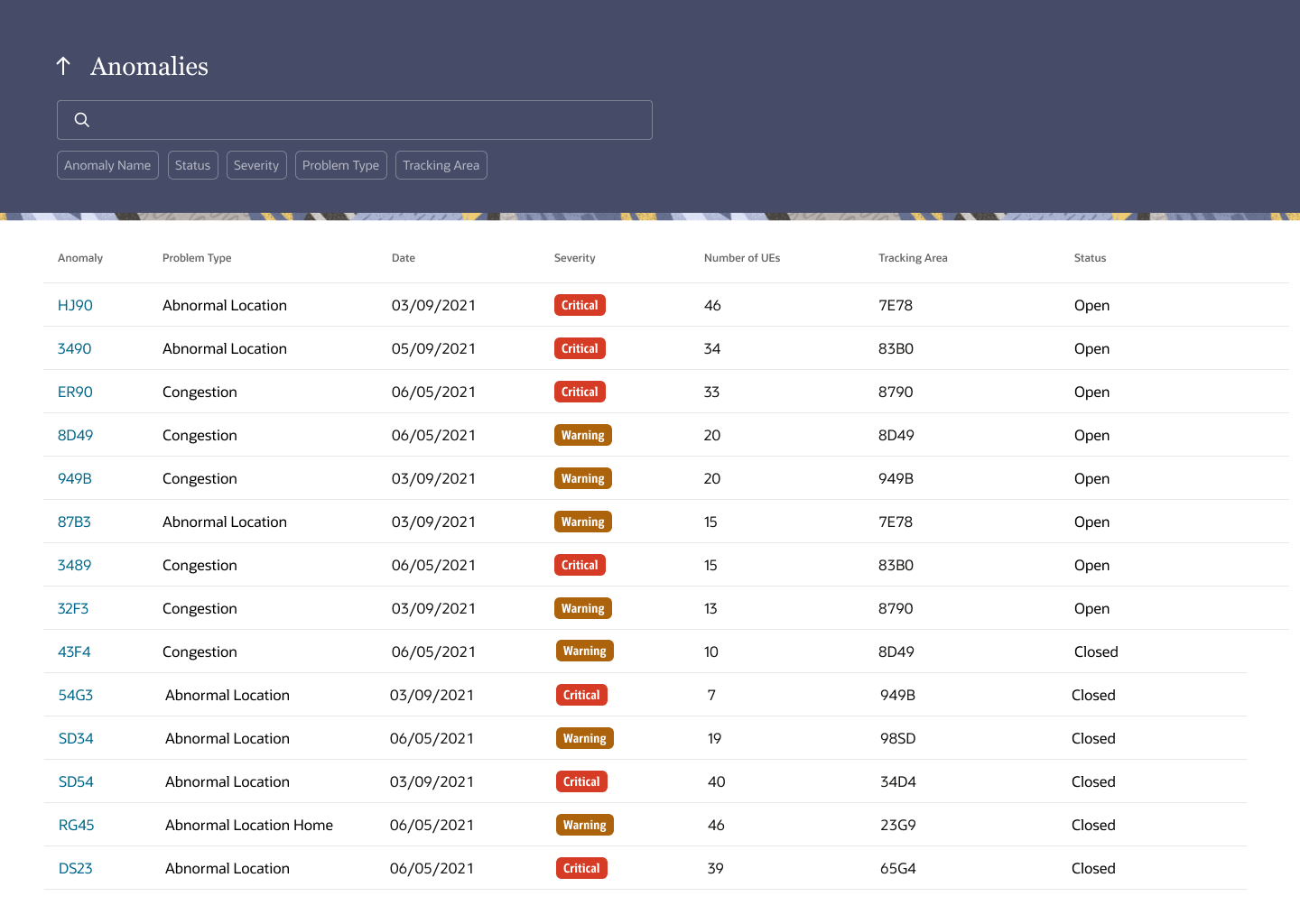Open anomaly 3490 link
Image resolution: width=1300 pixels, height=924 pixels.
tap(74, 348)
